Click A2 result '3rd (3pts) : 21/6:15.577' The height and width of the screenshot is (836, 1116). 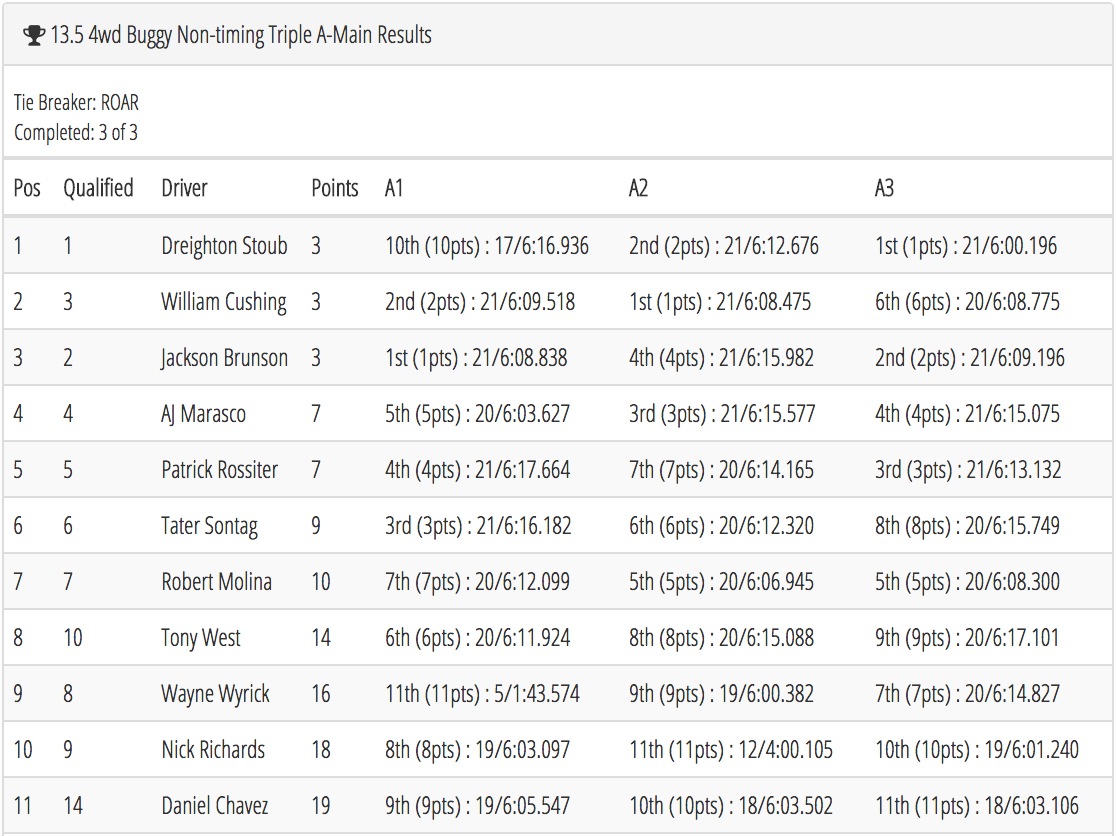coord(722,413)
